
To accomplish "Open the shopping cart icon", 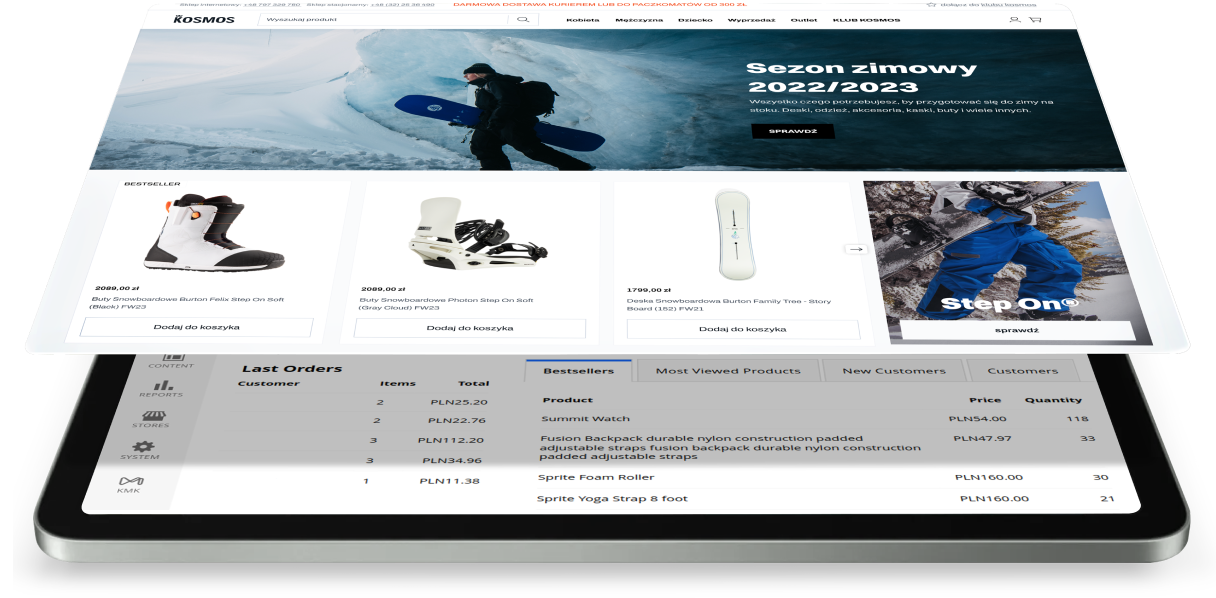I will 1035,20.
